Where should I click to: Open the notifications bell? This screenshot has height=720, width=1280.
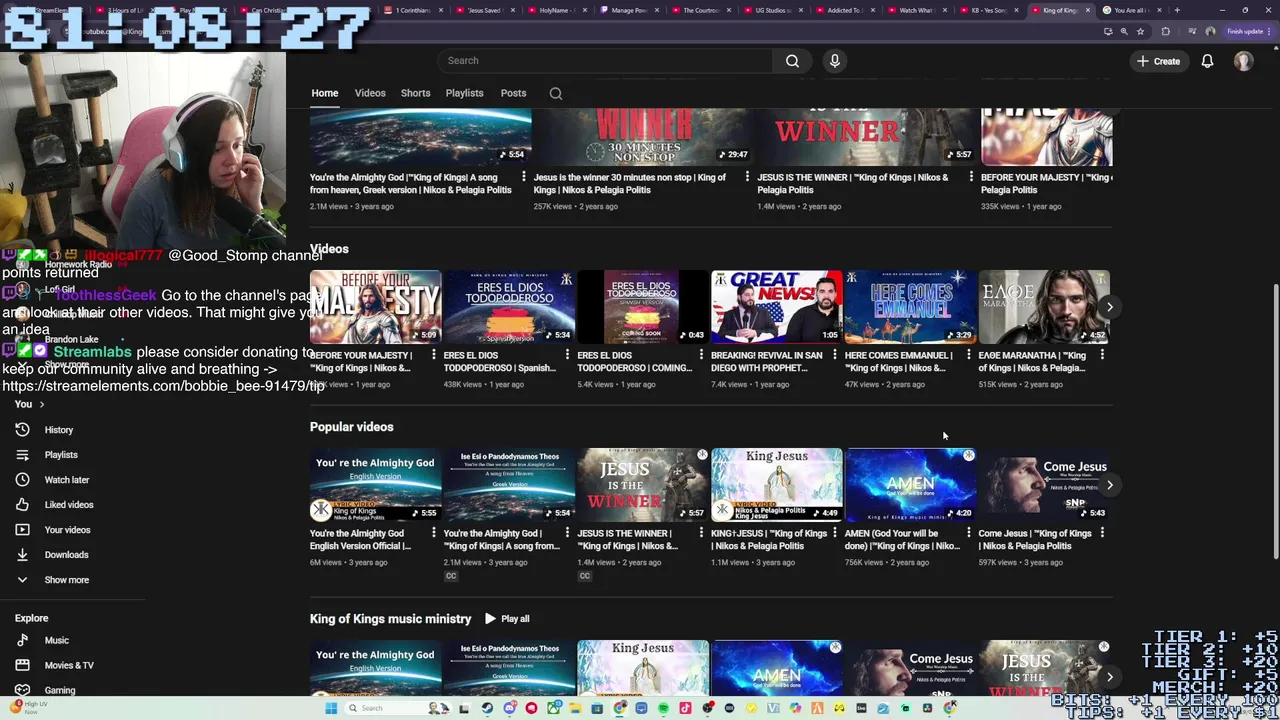coord(1207,61)
